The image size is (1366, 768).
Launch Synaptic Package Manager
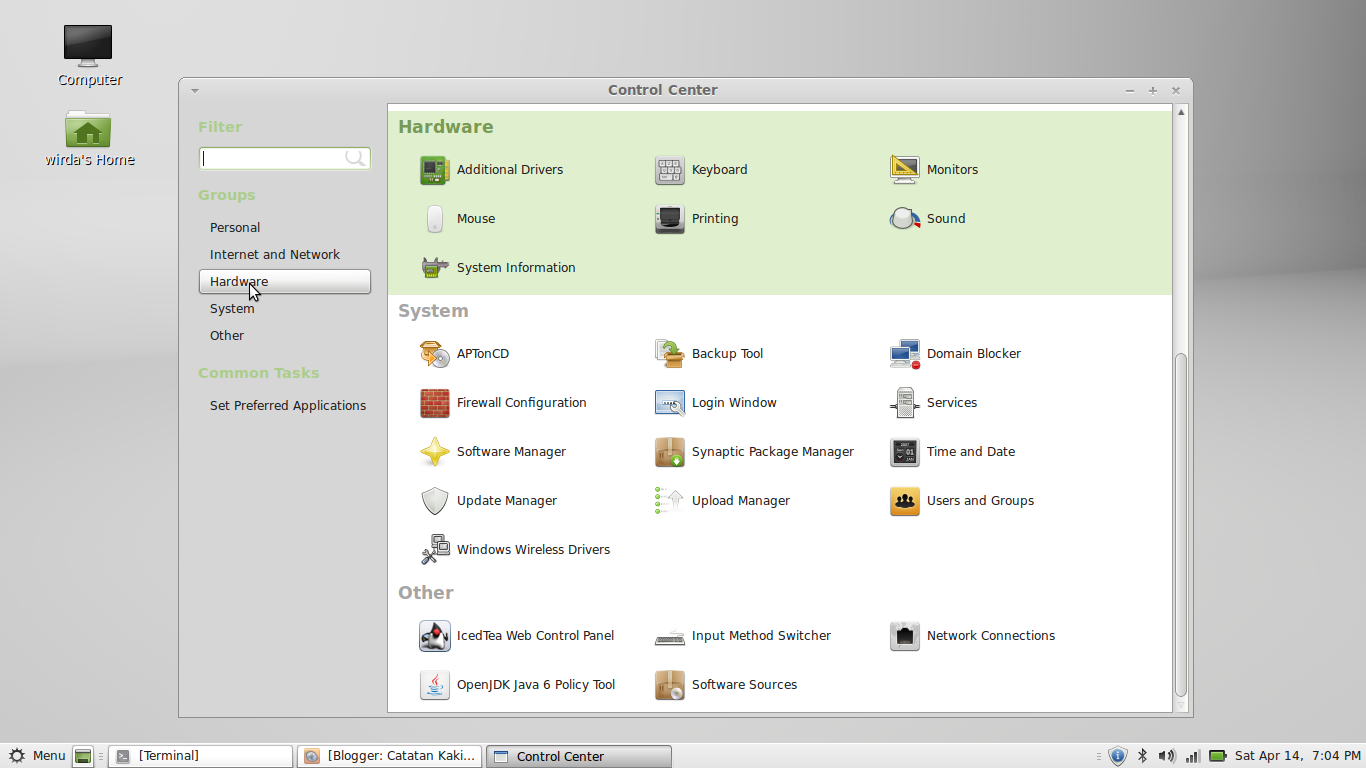773,452
